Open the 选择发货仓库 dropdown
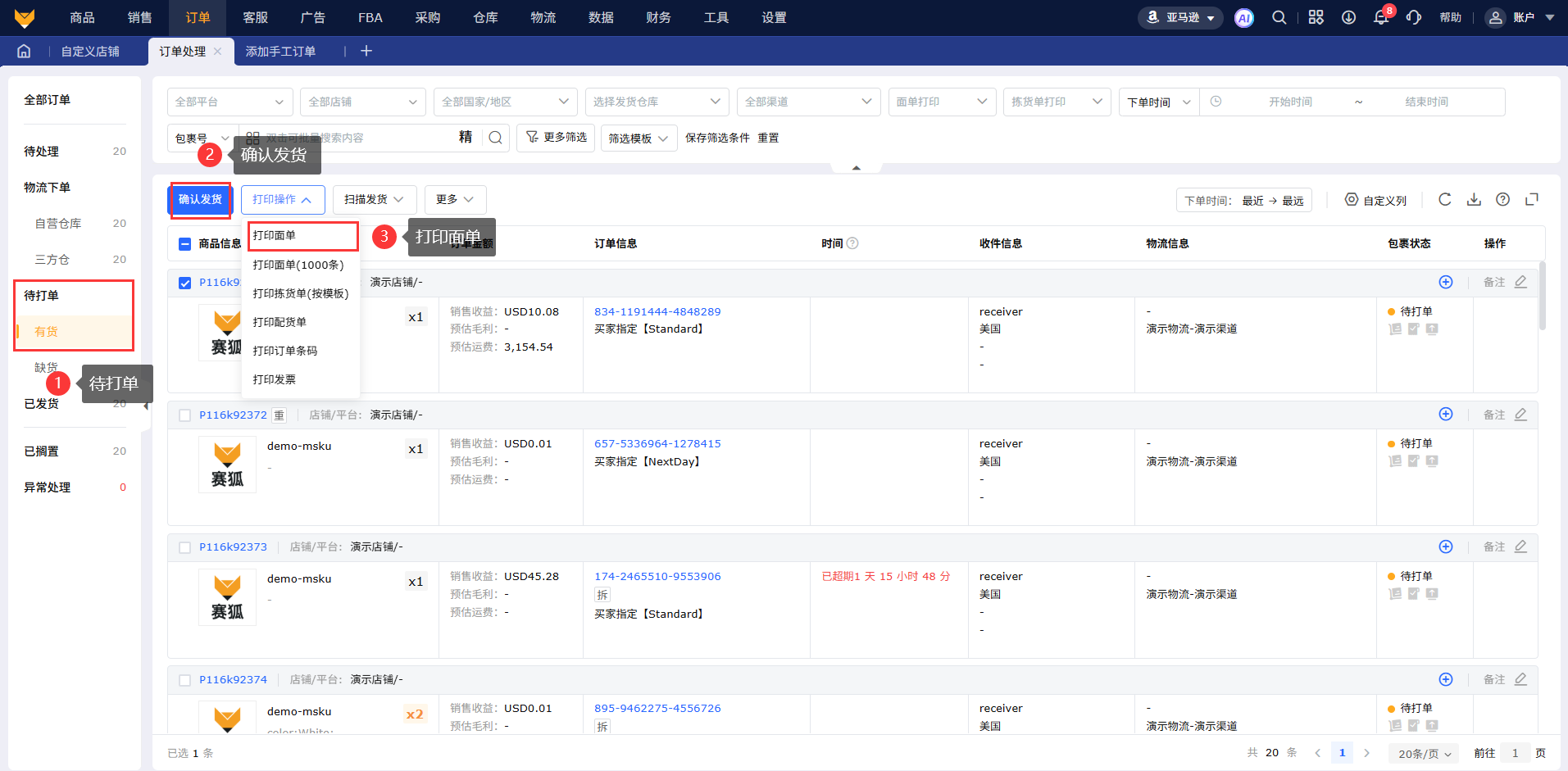The width and height of the screenshot is (1568, 771). 657,102
